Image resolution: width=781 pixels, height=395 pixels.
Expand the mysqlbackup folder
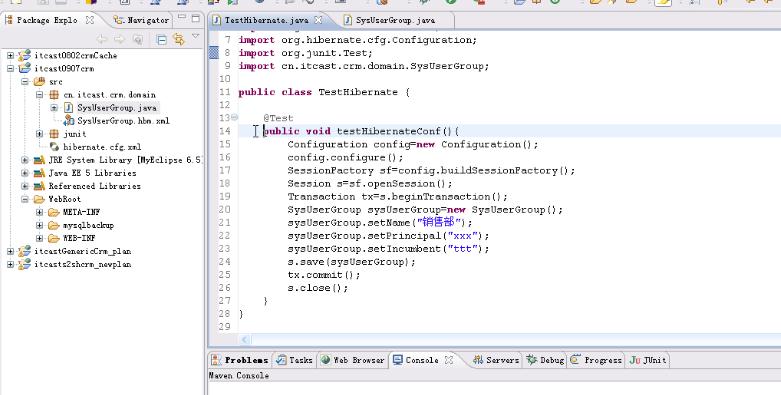(x=39, y=225)
